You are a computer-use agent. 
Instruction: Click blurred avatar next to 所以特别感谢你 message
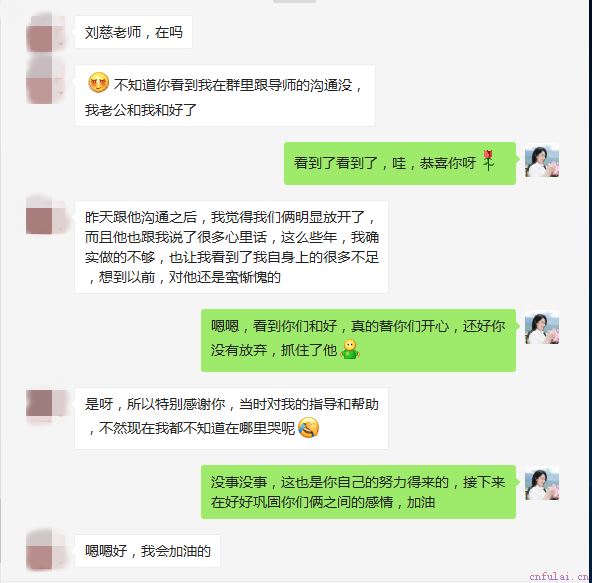pyautogui.click(x=46, y=406)
